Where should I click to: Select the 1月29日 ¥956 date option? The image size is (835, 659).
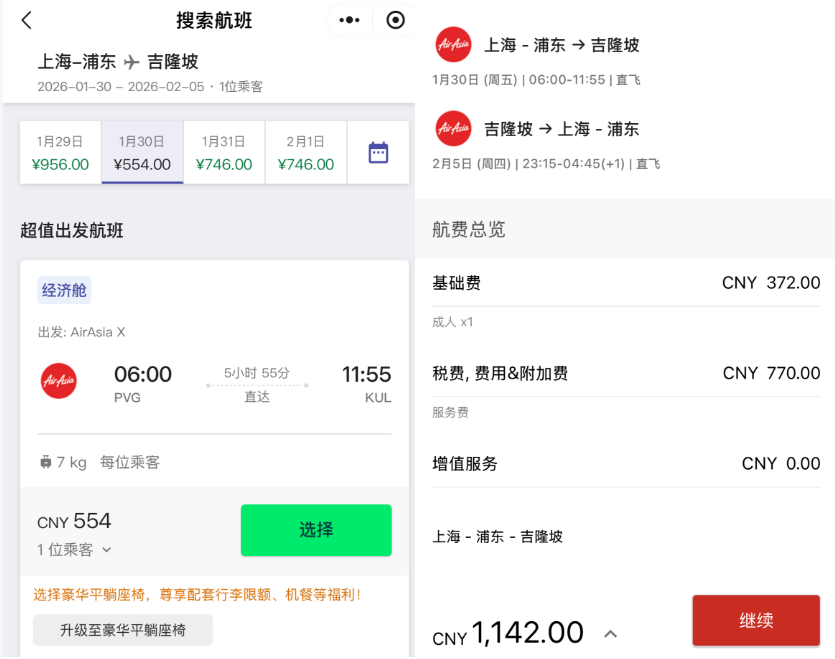(x=60, y=152)
